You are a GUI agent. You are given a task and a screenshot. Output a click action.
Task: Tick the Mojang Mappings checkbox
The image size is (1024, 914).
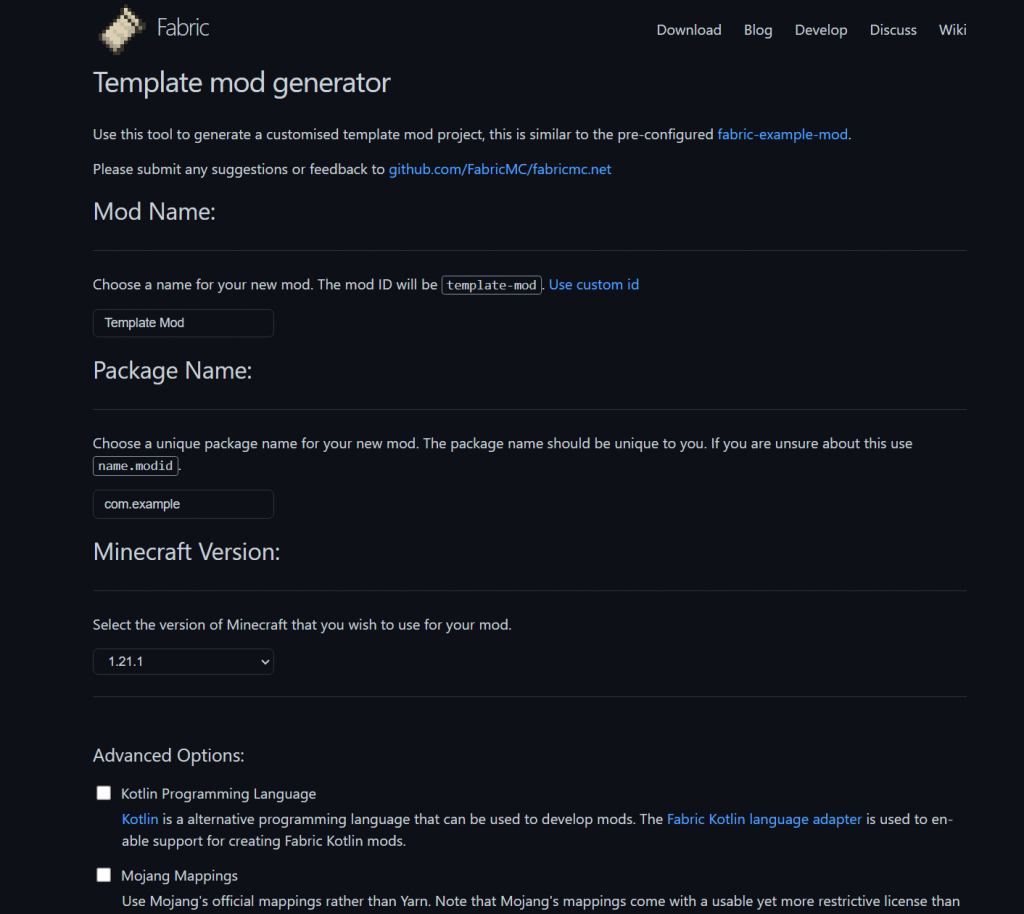click(x=104, y=876)
